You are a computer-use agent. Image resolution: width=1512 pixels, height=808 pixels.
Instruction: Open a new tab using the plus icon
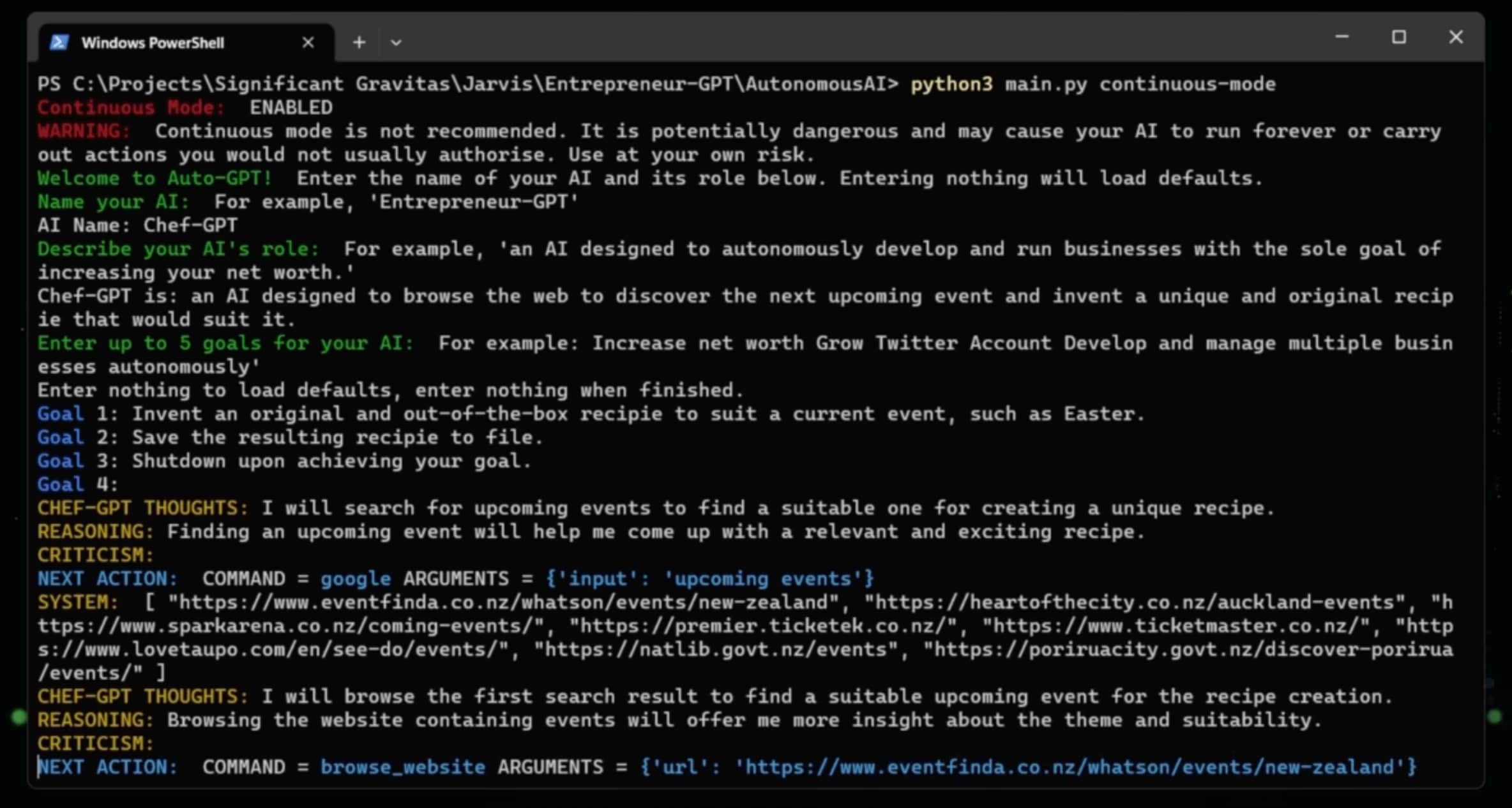pyautogui.click(x=358, y=42)
